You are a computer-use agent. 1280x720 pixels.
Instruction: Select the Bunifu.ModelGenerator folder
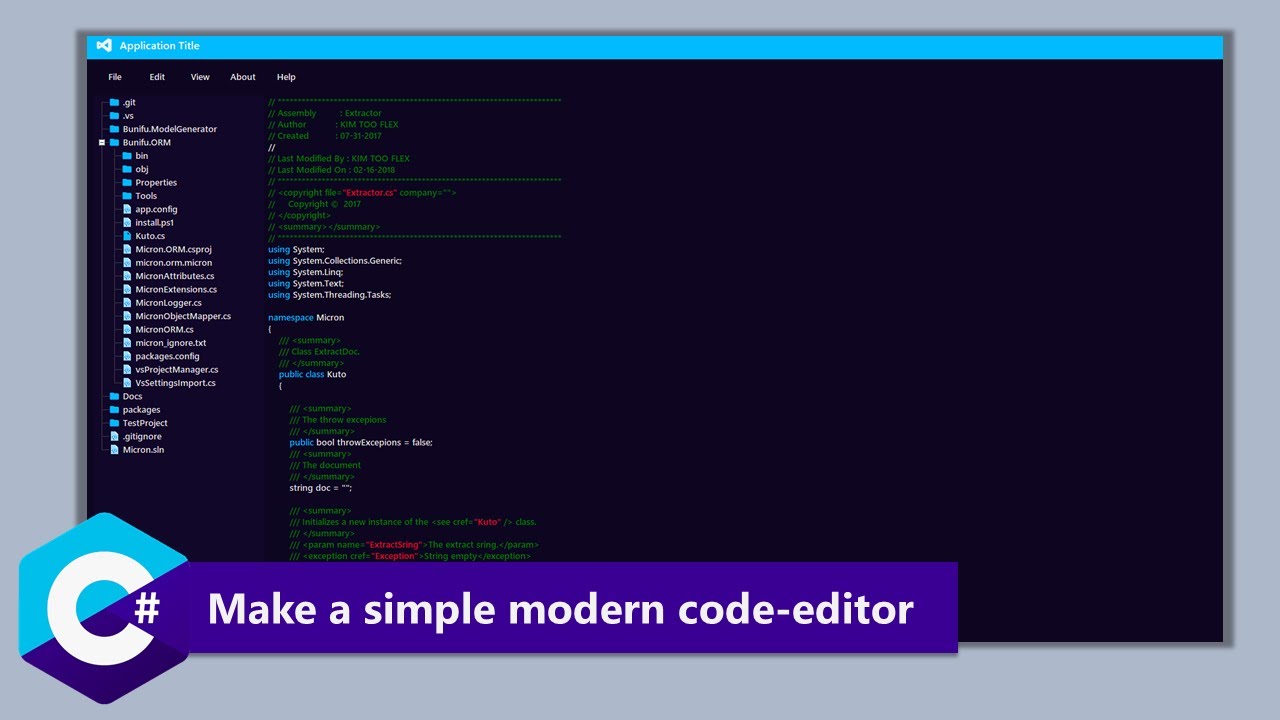(169, 129)
